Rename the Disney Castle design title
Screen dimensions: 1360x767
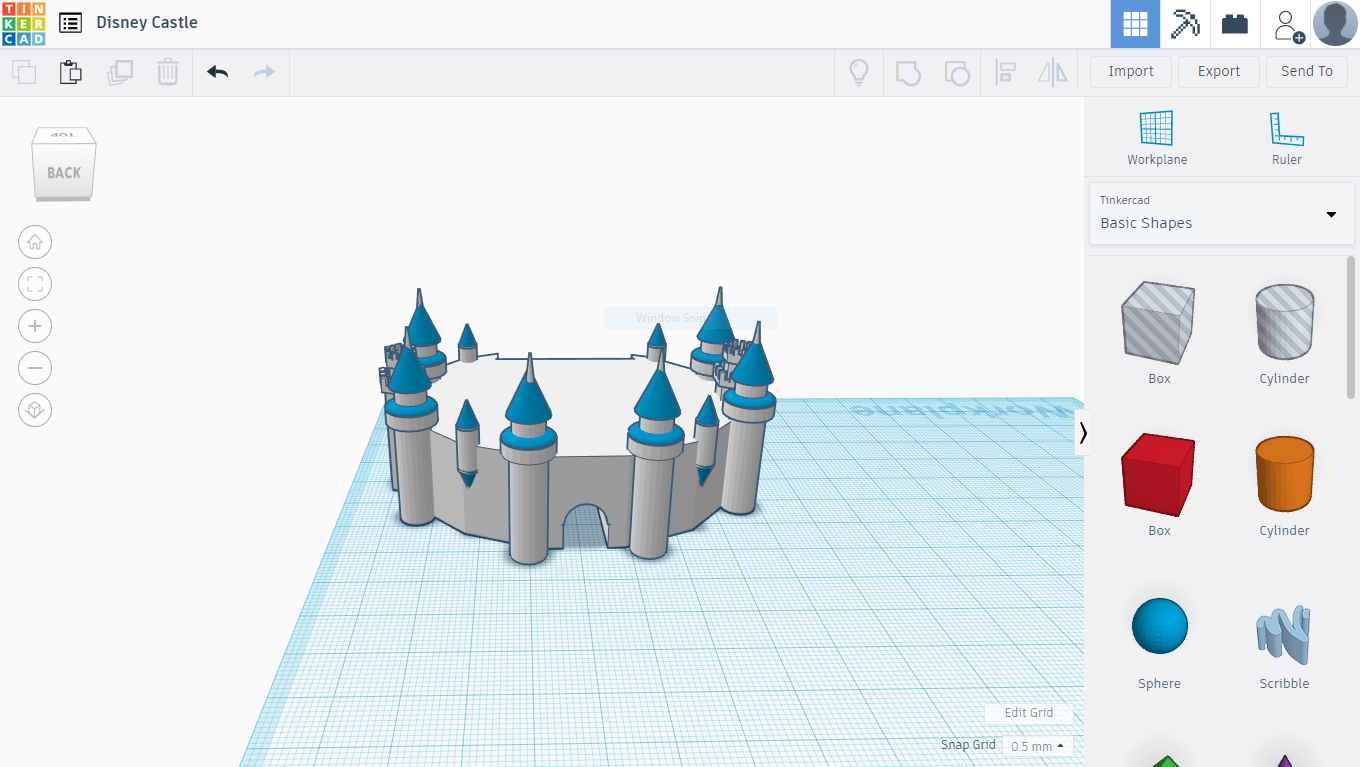pyautogui.click(x=147, y=22)
